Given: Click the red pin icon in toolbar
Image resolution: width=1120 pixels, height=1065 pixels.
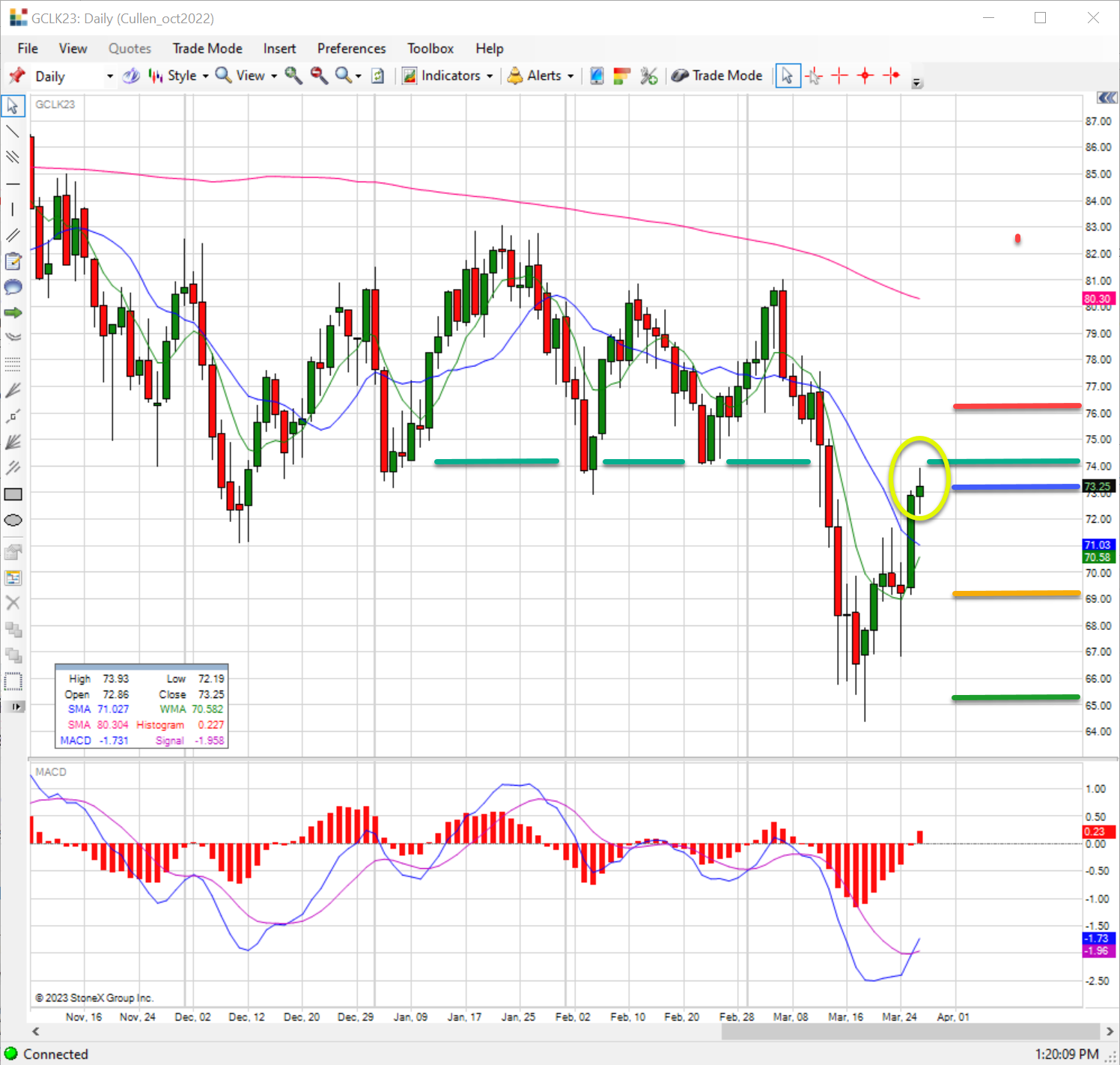Looking at the screenshot, I should pyautogui.click(x=16, y=76).
